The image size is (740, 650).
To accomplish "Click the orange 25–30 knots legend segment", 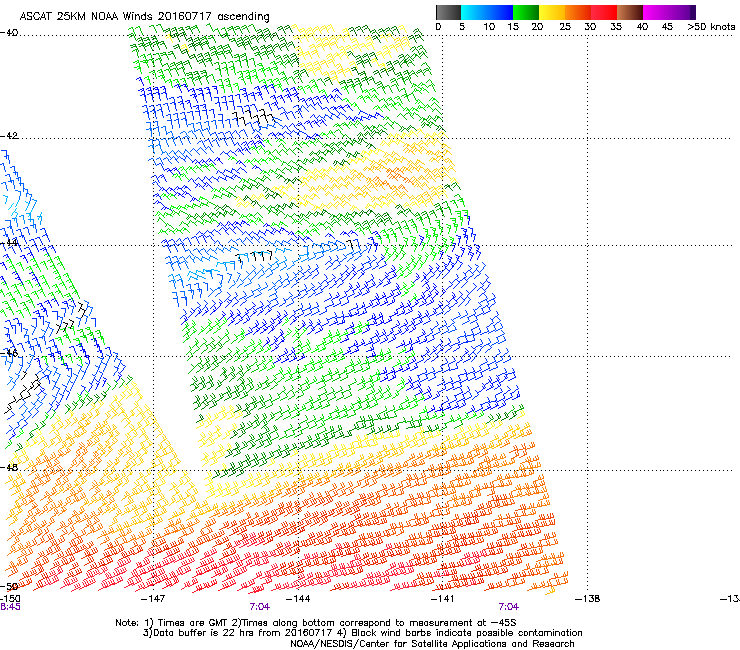I will [x=578, y=12].
